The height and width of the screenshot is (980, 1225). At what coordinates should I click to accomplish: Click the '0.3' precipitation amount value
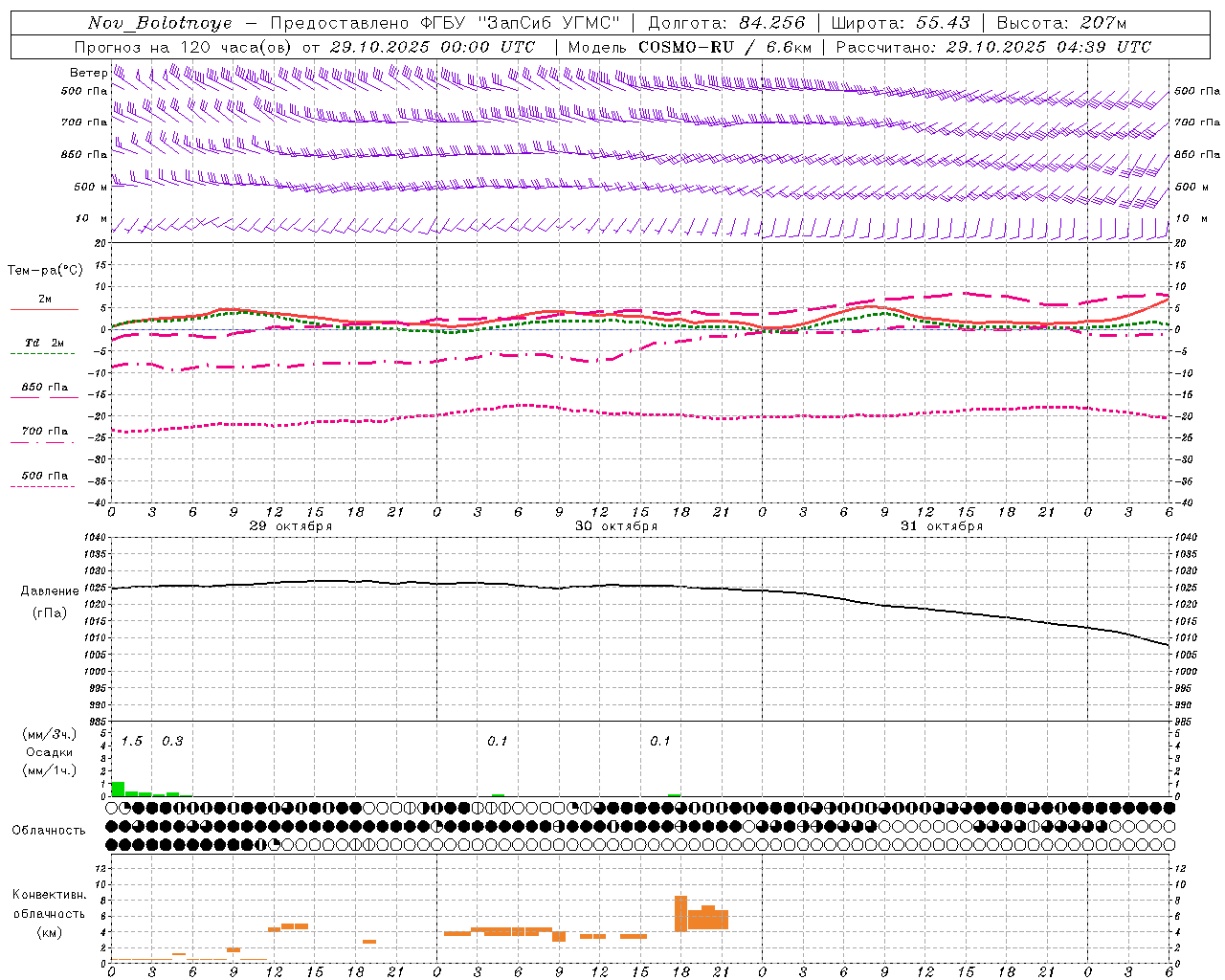pos(172,742)
